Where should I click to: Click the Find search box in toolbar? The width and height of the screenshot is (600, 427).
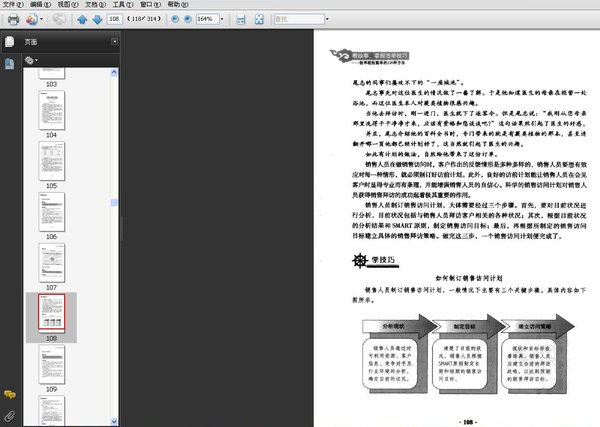click(299, 19)
